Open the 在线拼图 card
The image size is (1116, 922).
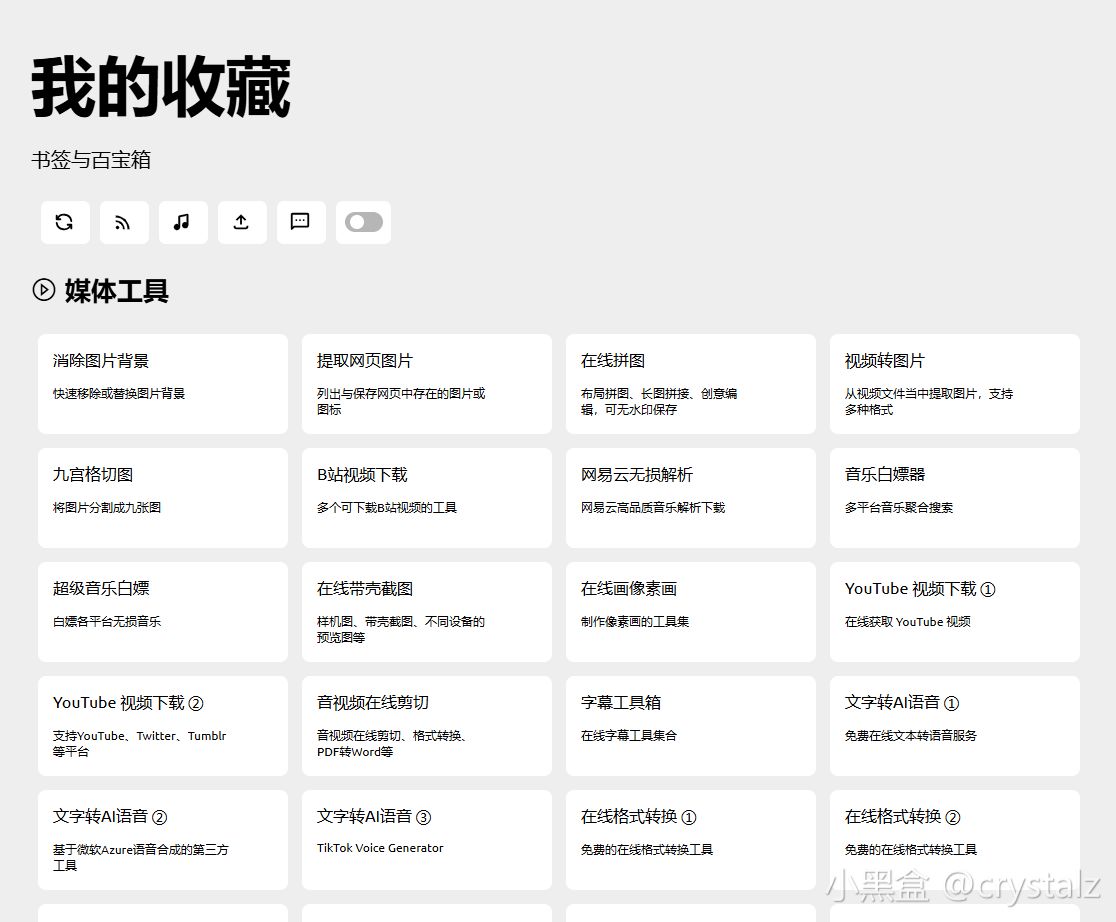click(x=691, y=384)
